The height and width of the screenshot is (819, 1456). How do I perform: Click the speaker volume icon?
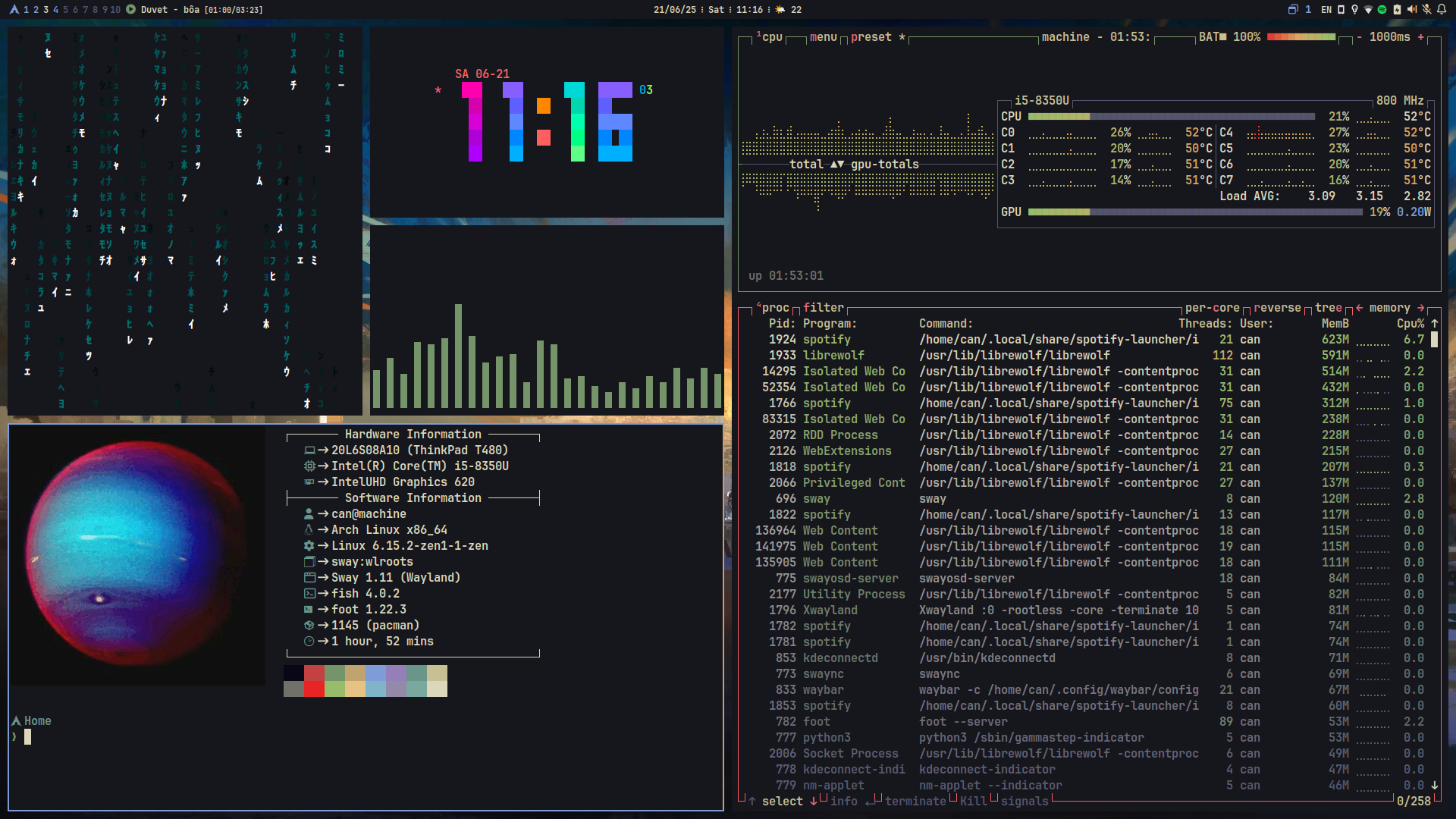pyautogui.click(x=1411, y=10)
